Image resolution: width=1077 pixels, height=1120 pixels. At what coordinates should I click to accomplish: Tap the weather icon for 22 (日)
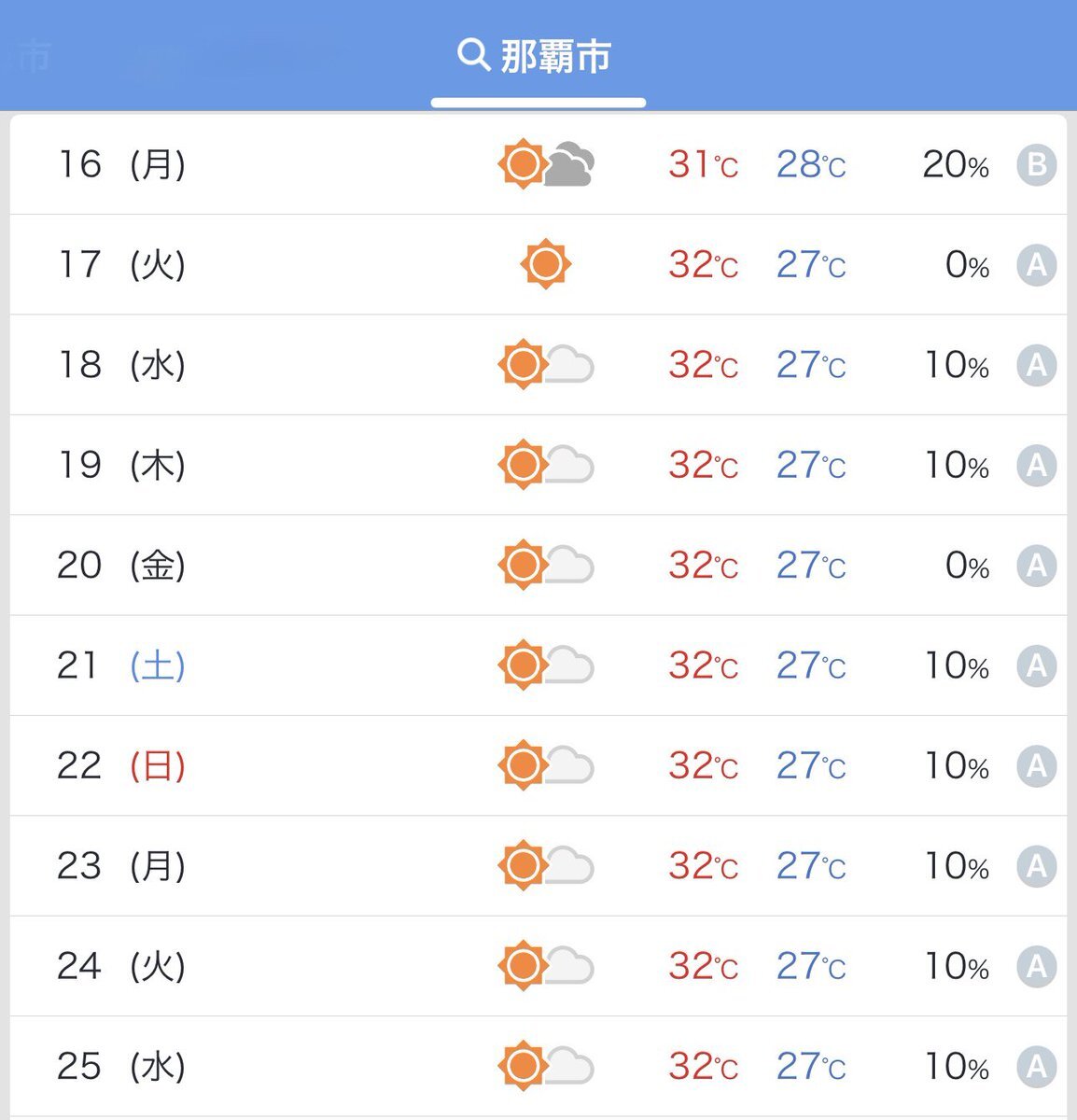pos(547,765)
